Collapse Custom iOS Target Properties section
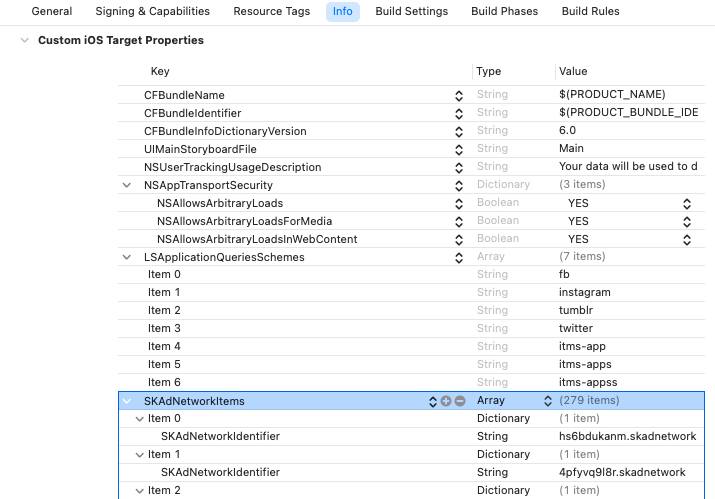Image resolution: width=715 pixels, height=499 pixels. point(25,40)
